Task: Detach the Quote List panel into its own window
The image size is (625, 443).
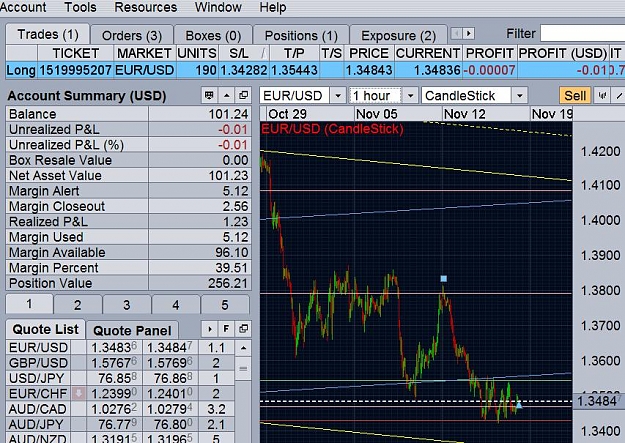Action: coord(243,329)
